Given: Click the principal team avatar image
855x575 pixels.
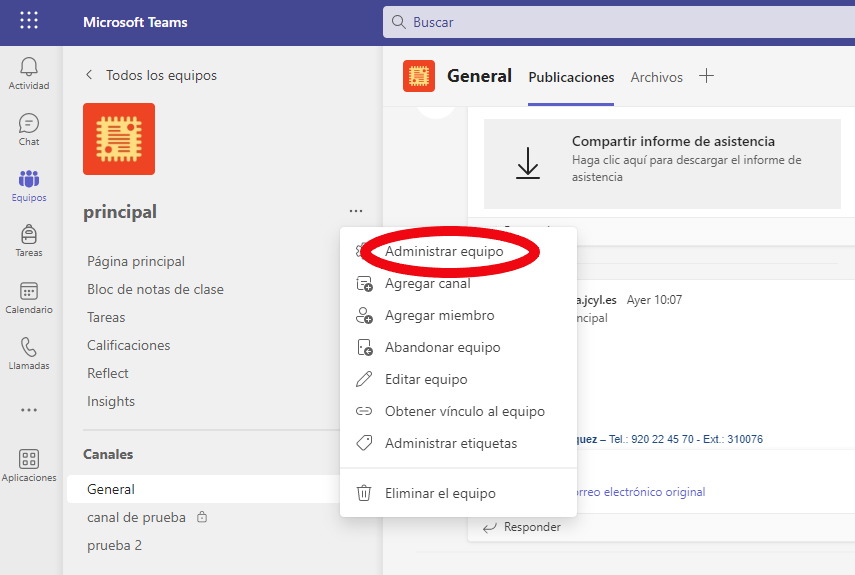Looking at the screenshot, I should pos(119,139).
